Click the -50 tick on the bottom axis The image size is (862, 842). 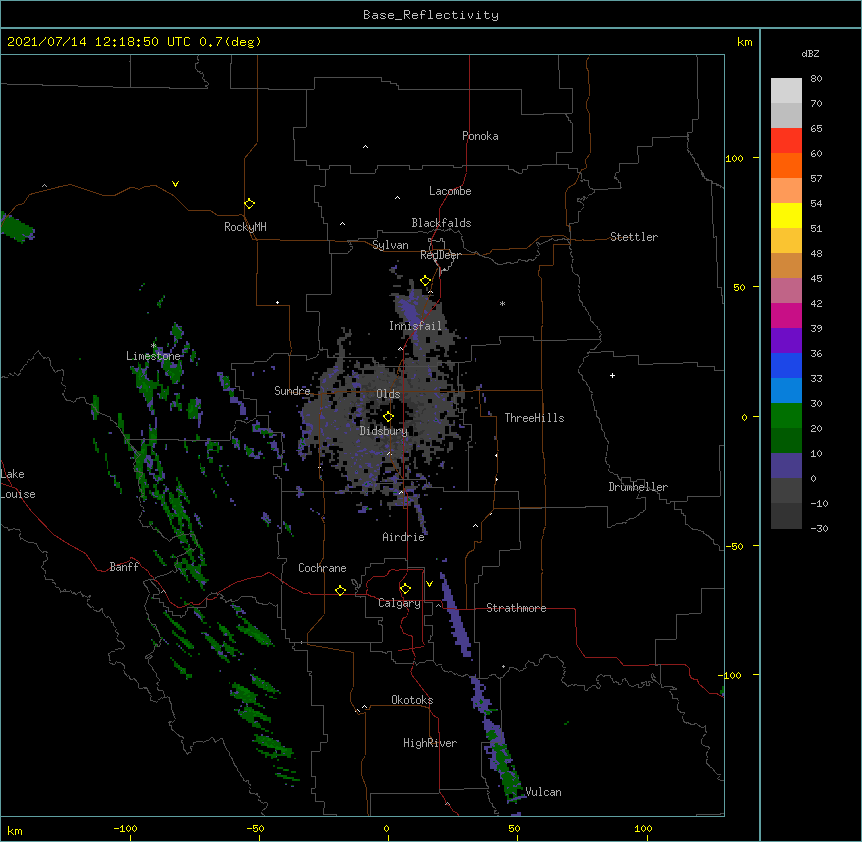click(x=255, y=828)
